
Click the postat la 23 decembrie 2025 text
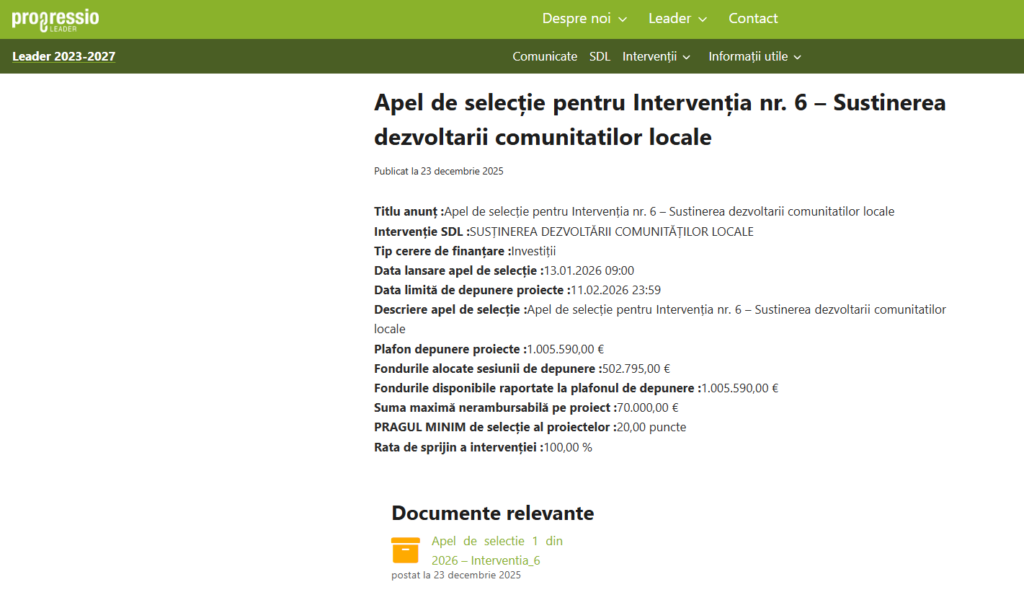point(456,575)
